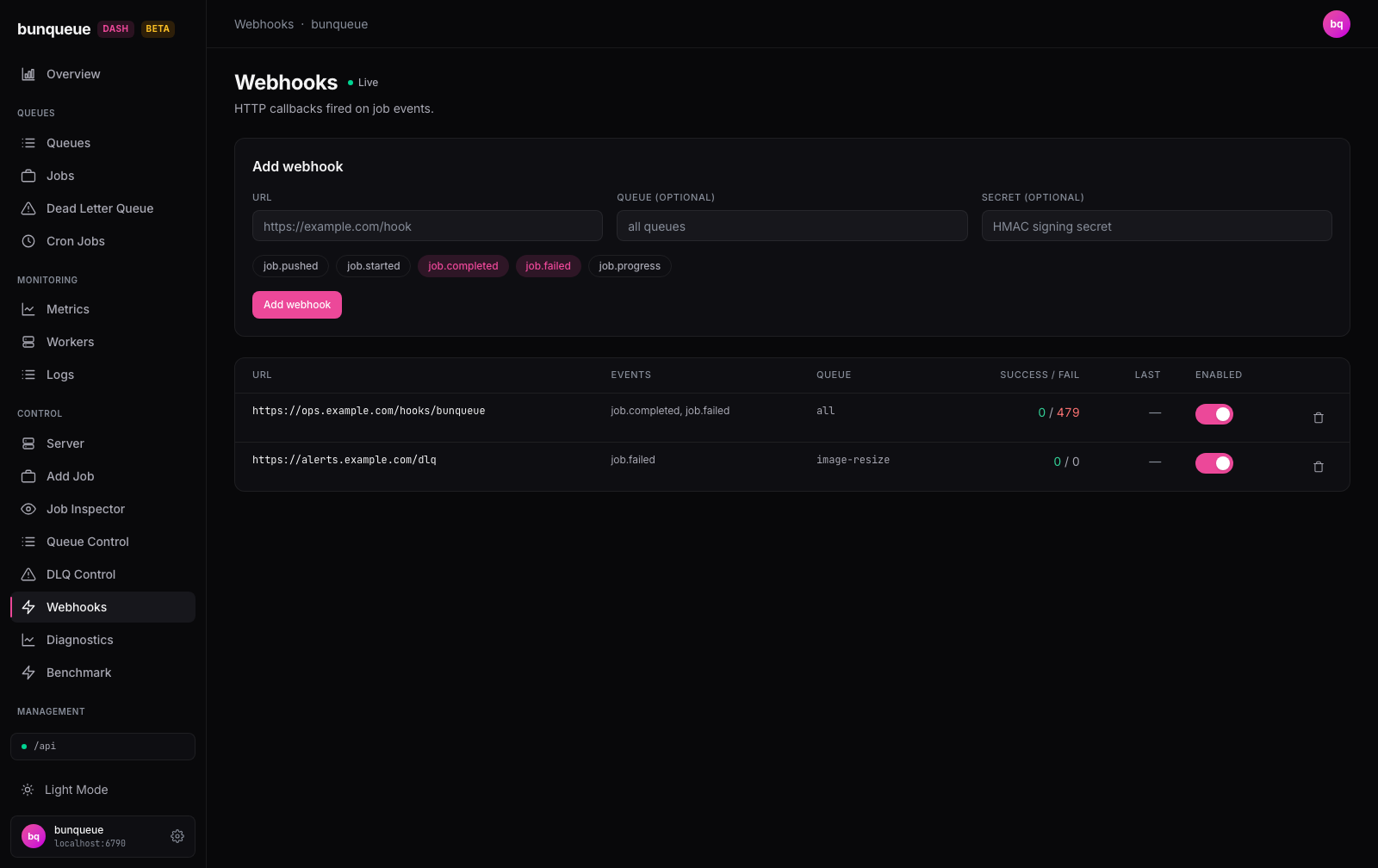Click the DASH badge
1378x868 pixels.
click(115, 29)
